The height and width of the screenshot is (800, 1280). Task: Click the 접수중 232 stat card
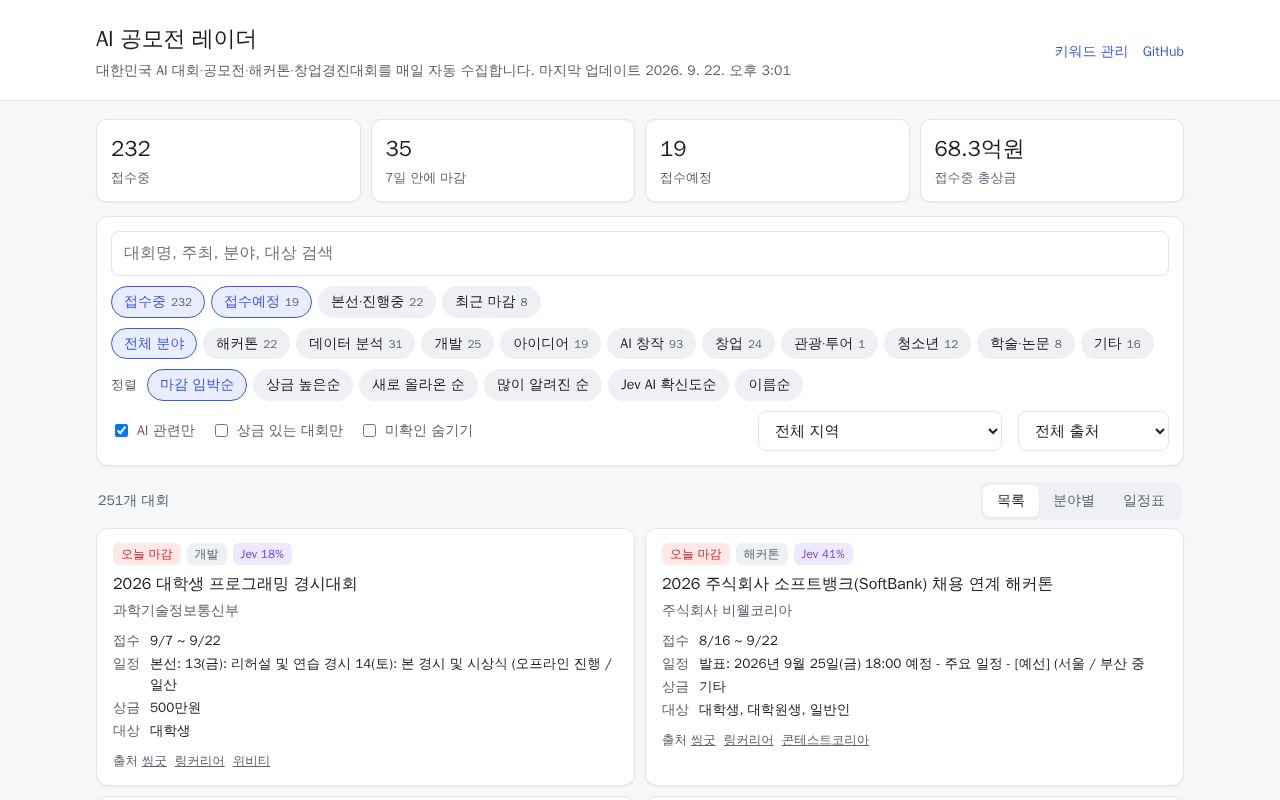(228, 160)
